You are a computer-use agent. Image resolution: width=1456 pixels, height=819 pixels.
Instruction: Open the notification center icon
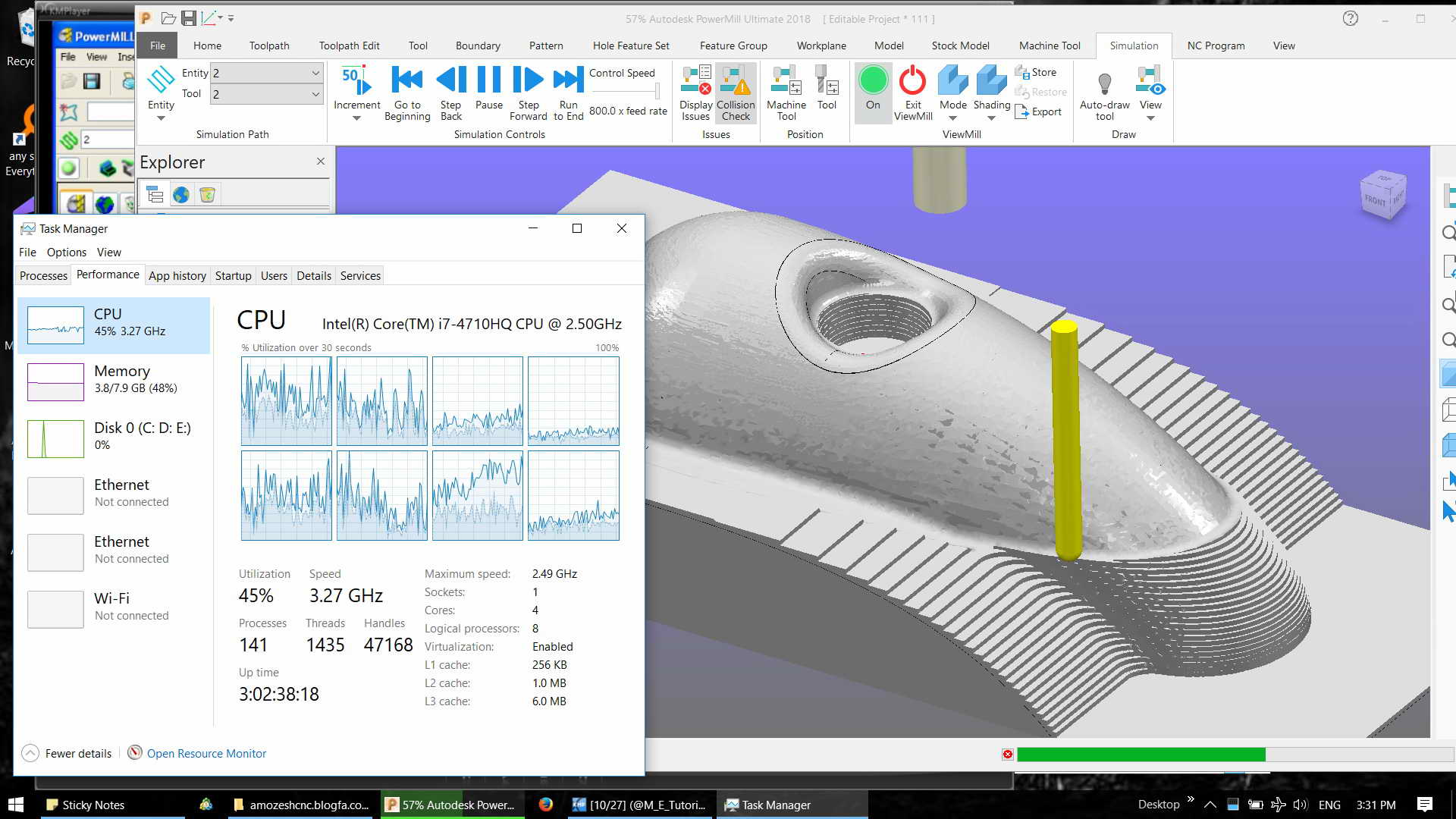point(1424,805)
